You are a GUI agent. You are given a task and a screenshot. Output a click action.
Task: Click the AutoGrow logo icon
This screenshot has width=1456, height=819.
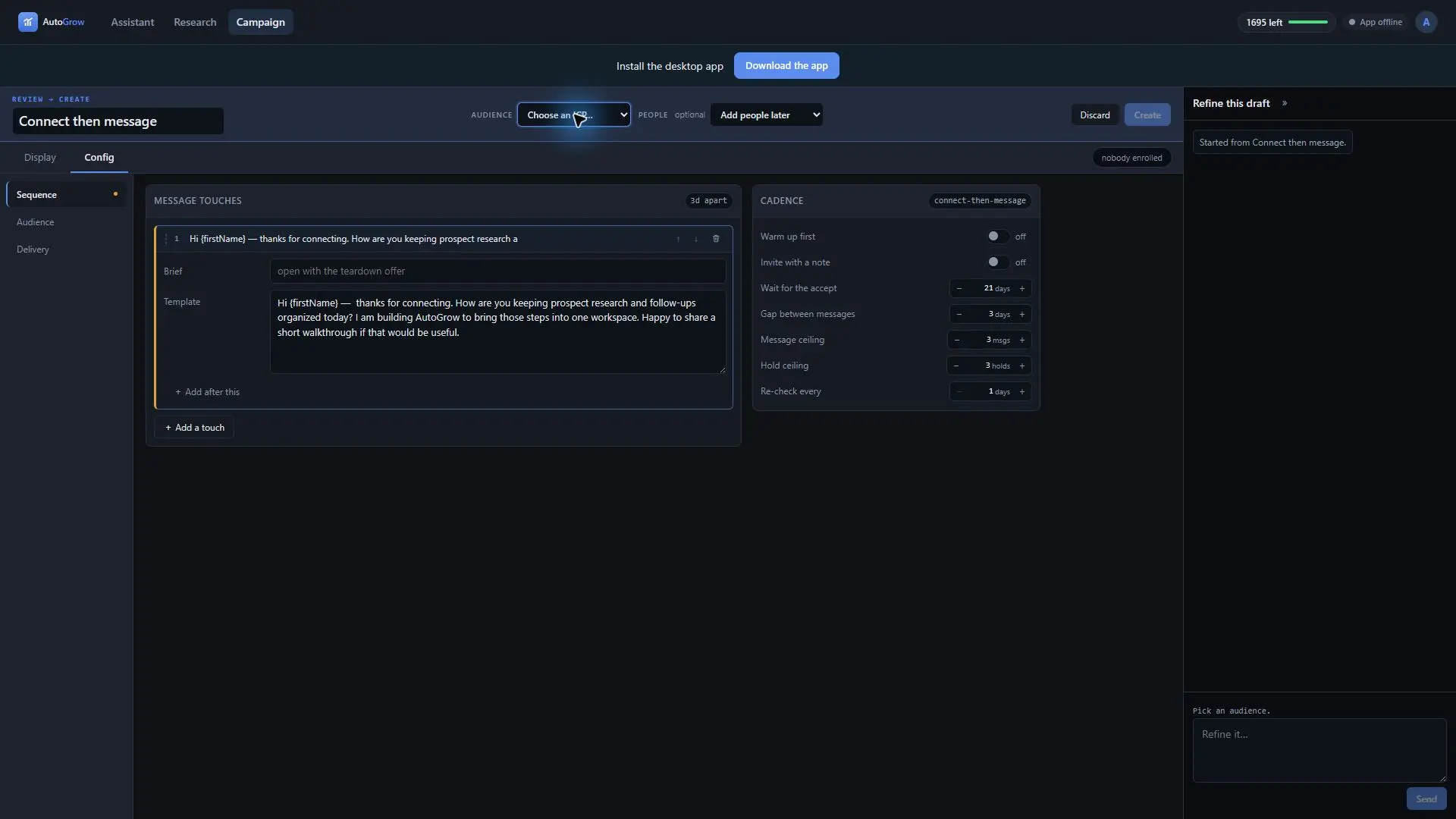28,22
